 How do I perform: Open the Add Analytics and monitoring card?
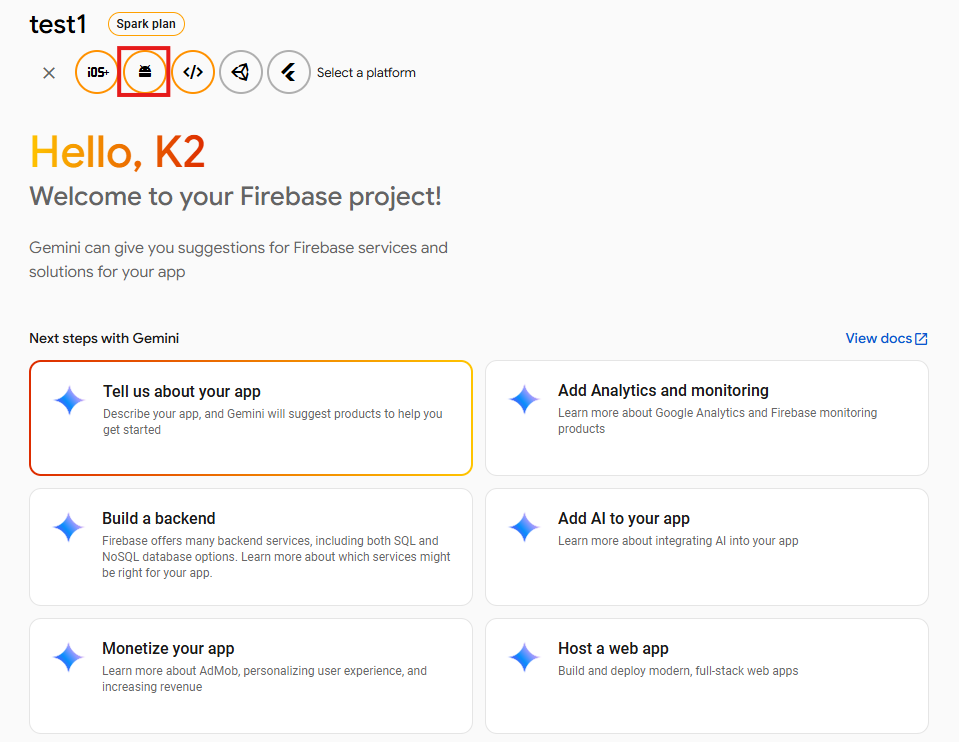point(706,417)
